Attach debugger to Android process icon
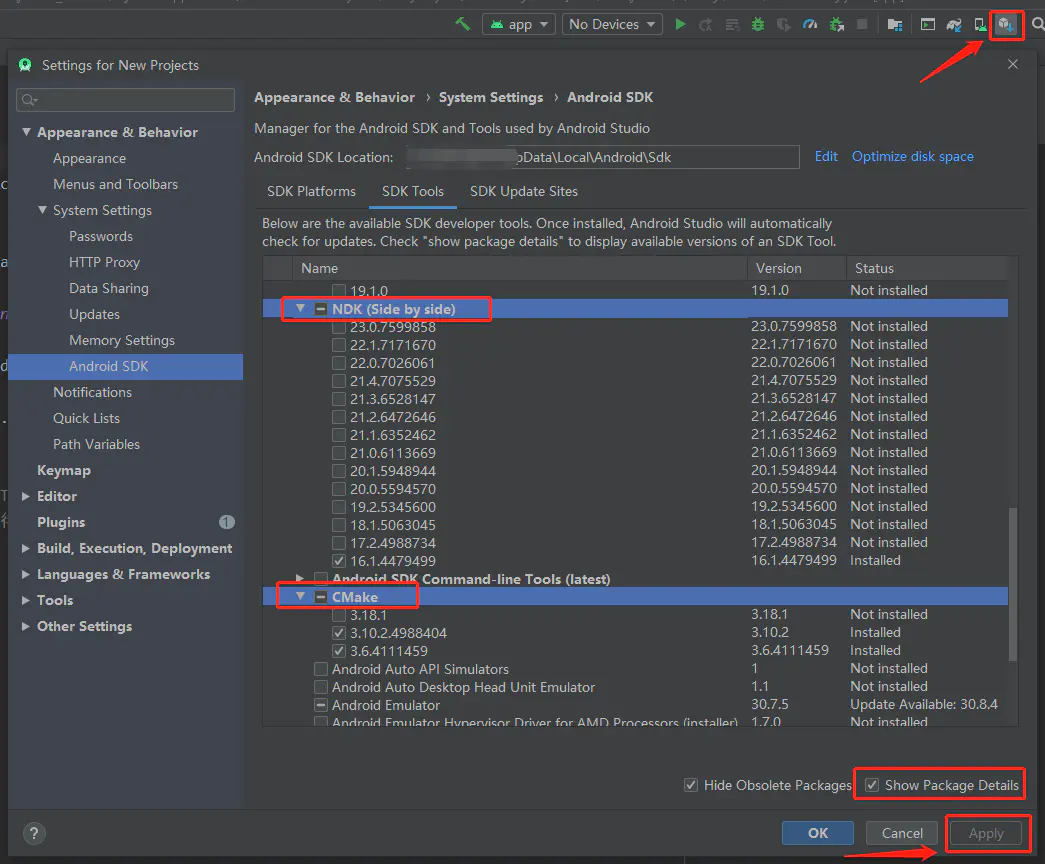The image size is (1045, 864). point(836,25)
